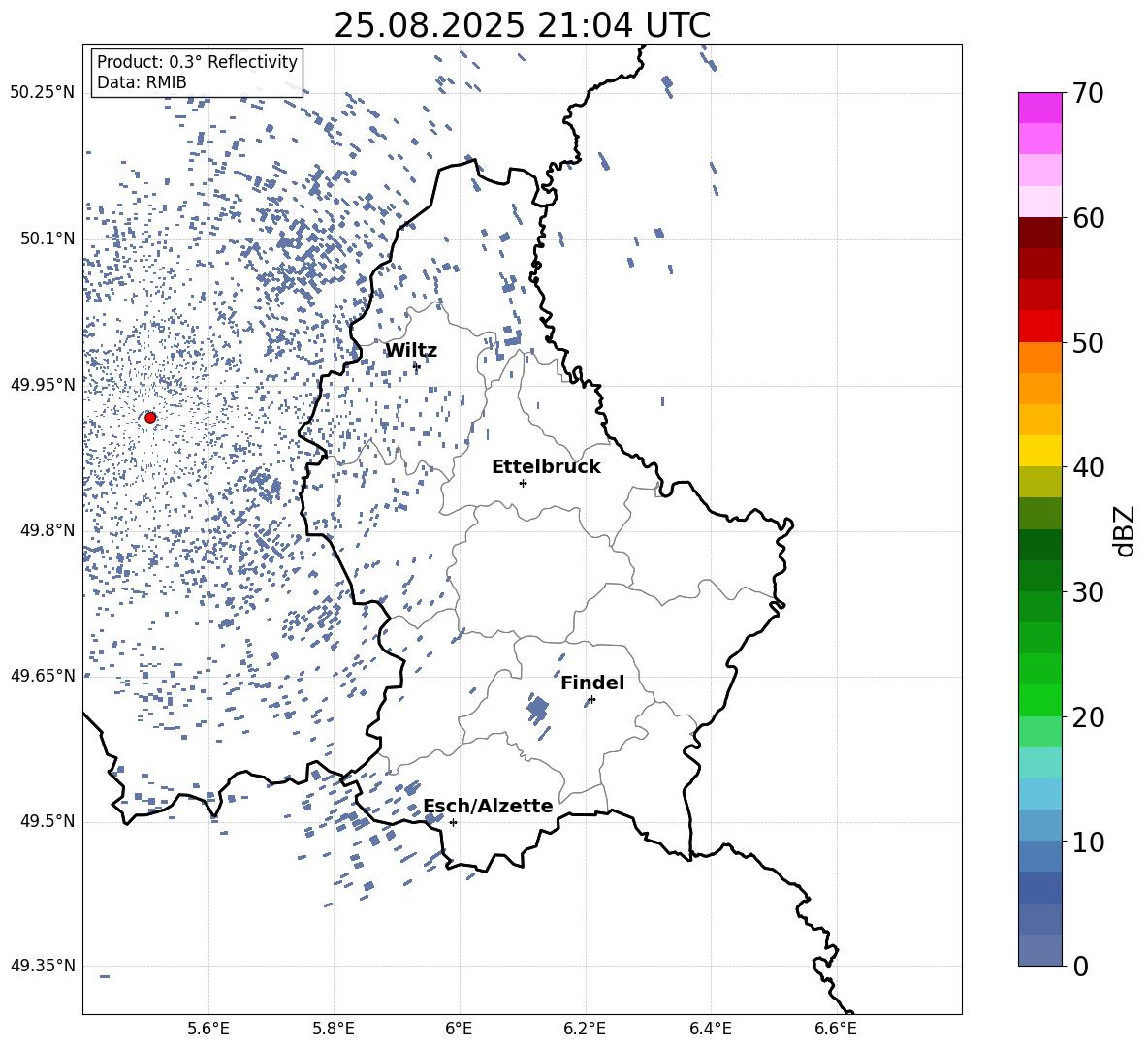Click the 49.95°N latitude tick label

[43, 385]
